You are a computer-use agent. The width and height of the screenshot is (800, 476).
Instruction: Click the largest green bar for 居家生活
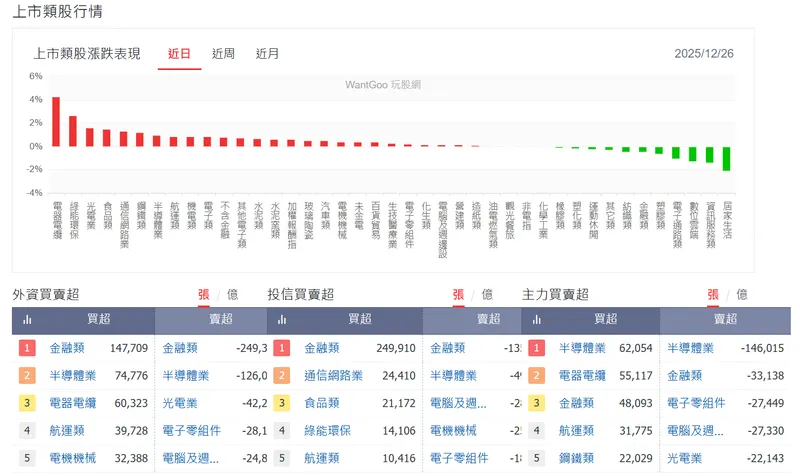[726, 159]
